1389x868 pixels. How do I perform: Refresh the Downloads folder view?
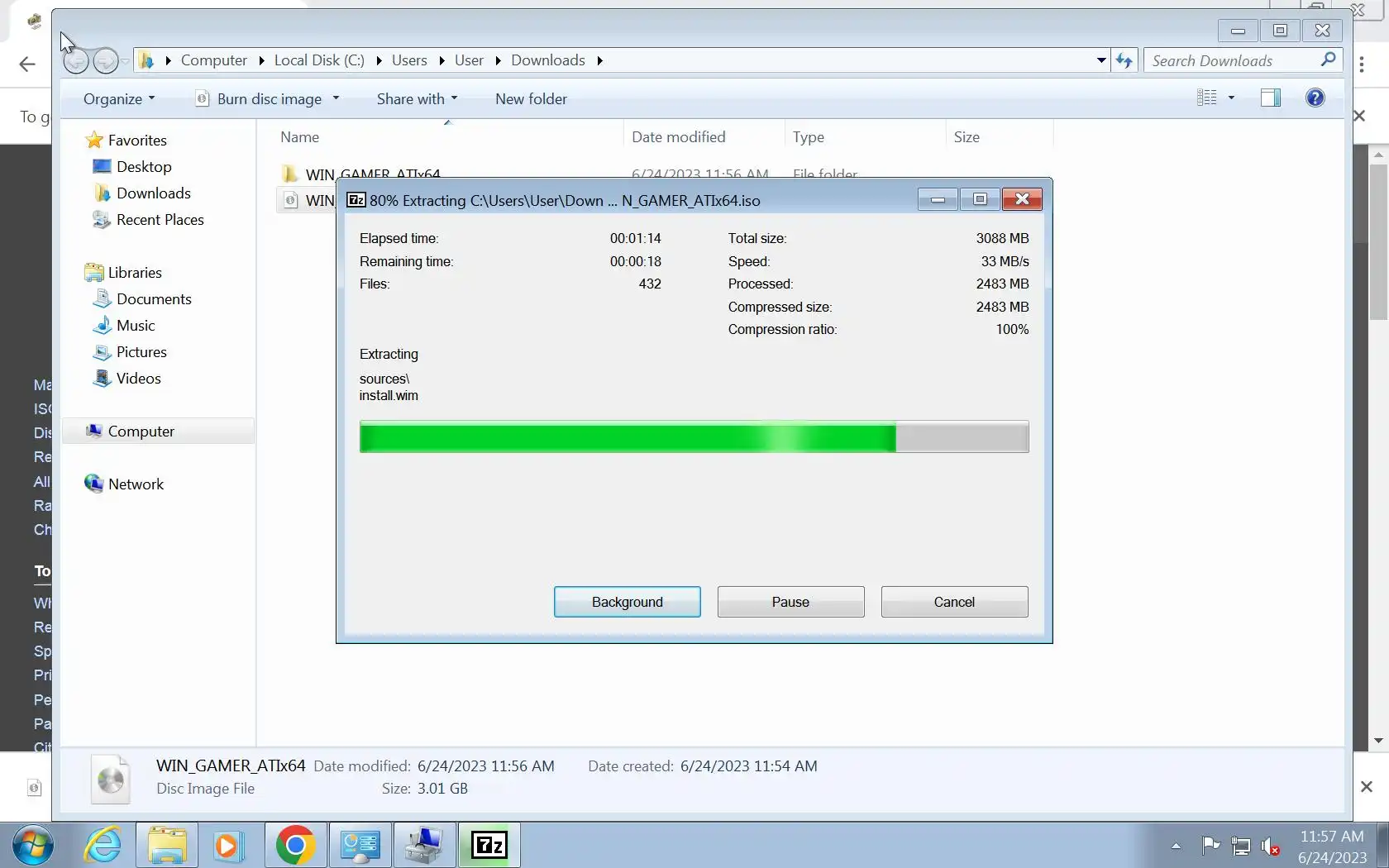1124,60
